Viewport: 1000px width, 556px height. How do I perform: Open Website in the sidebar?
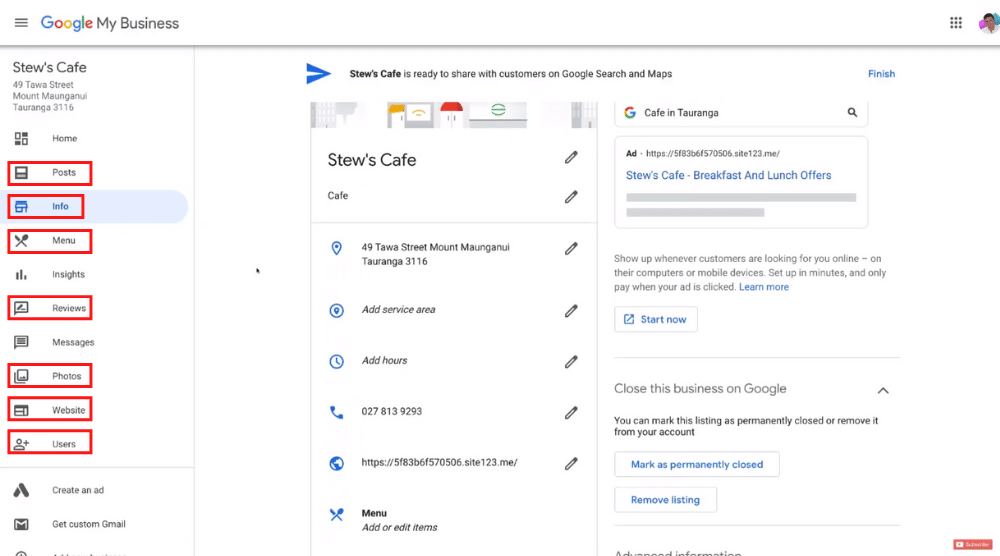coord(68,410)
